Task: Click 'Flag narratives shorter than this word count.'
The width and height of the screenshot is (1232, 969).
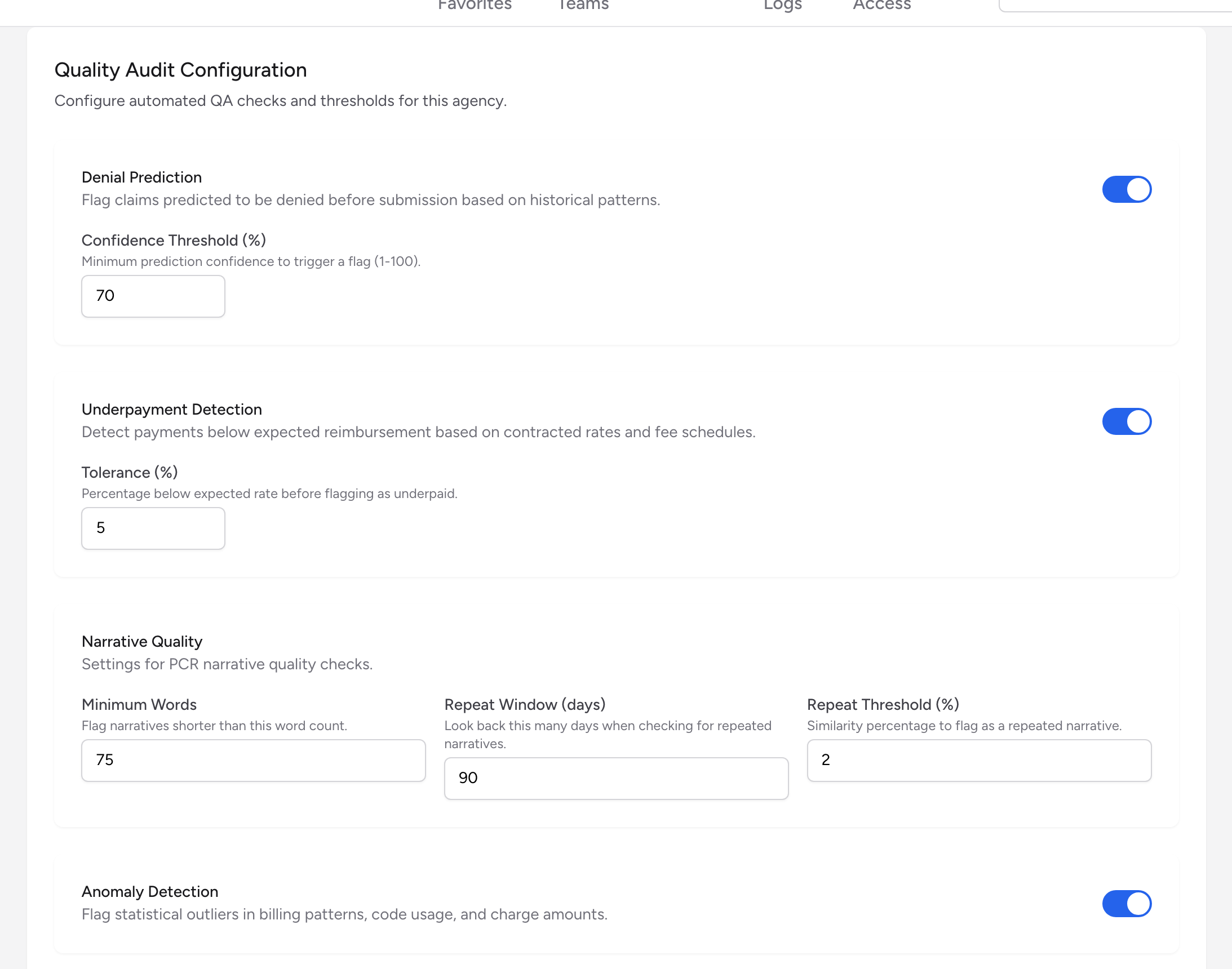Action: tap(215, 725)
